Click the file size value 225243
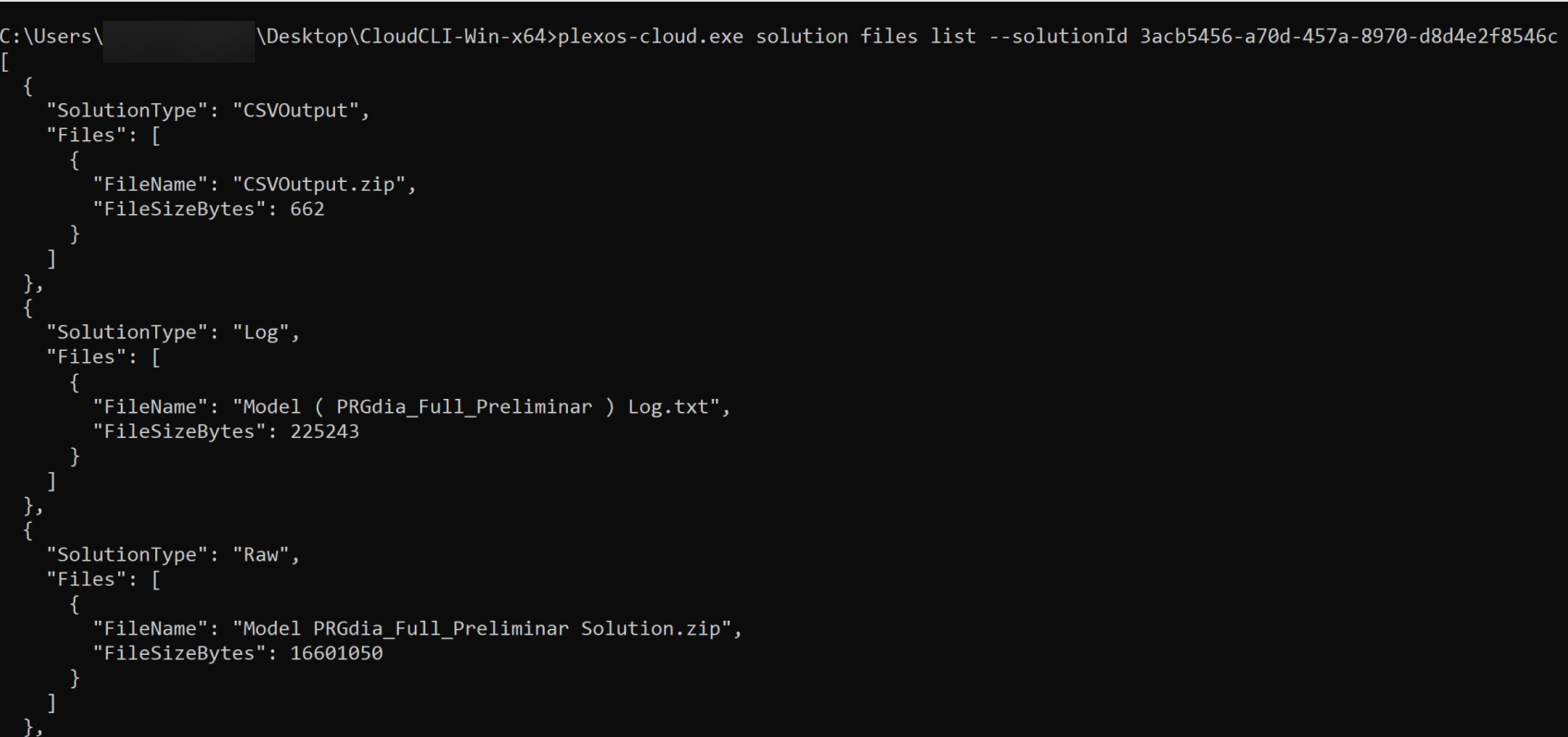The image size is (1568, 737). coord(325,431)
